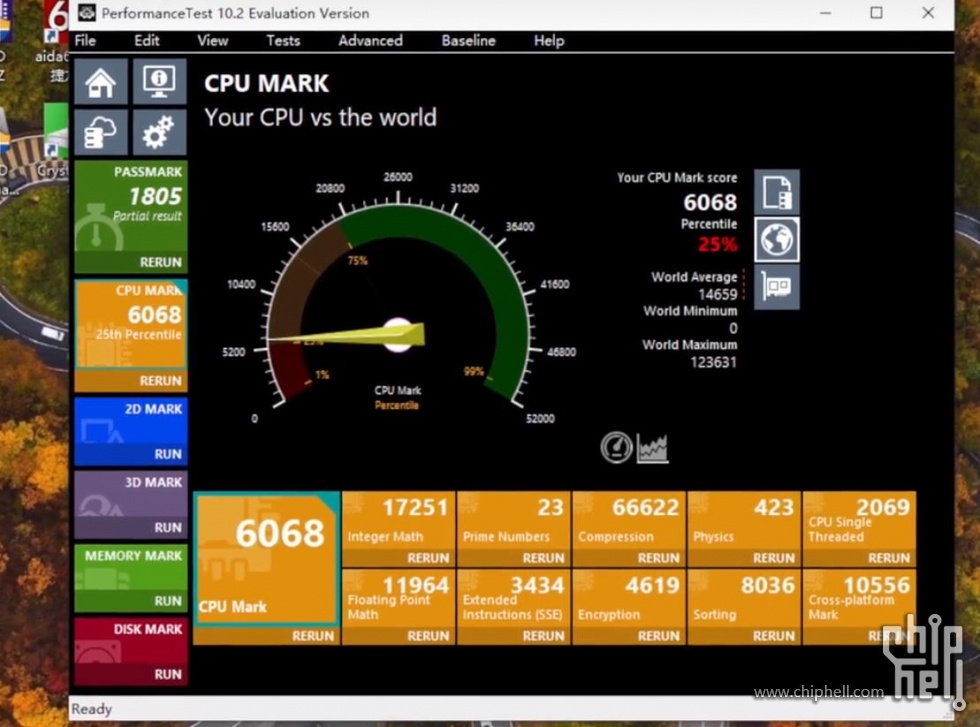980x727 pixels.
Task: Switch to the distribution chart view icon
Action: (652, 448)
